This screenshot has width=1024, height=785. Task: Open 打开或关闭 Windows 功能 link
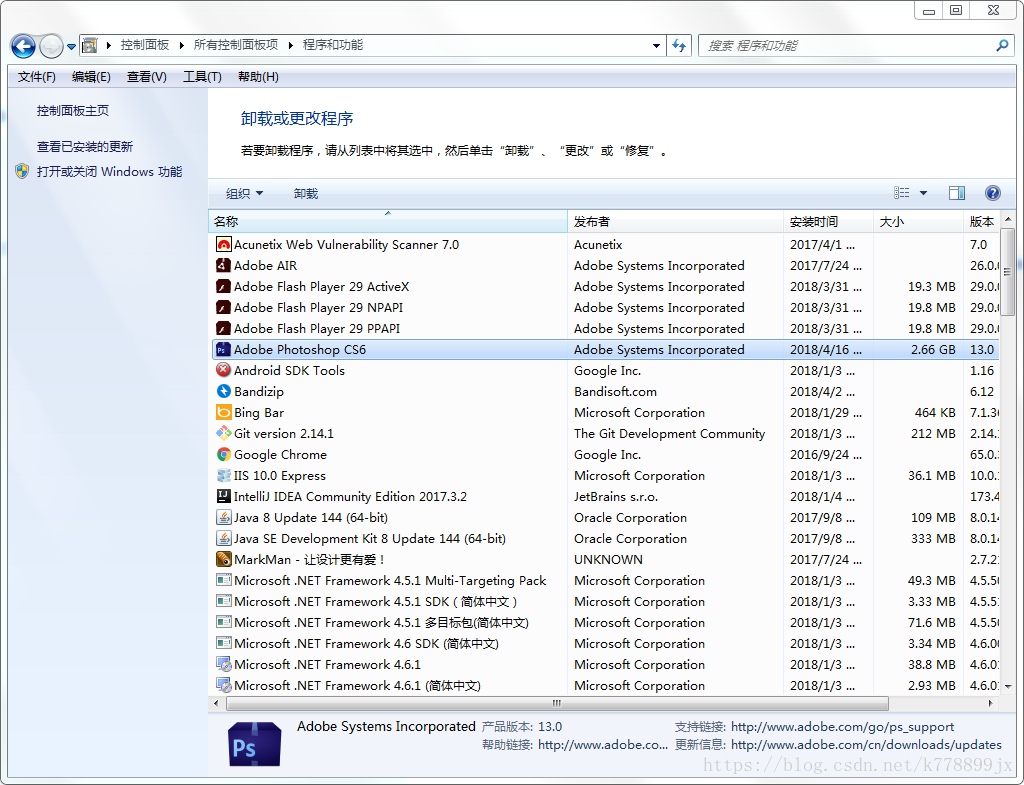[x=109, y=172]
